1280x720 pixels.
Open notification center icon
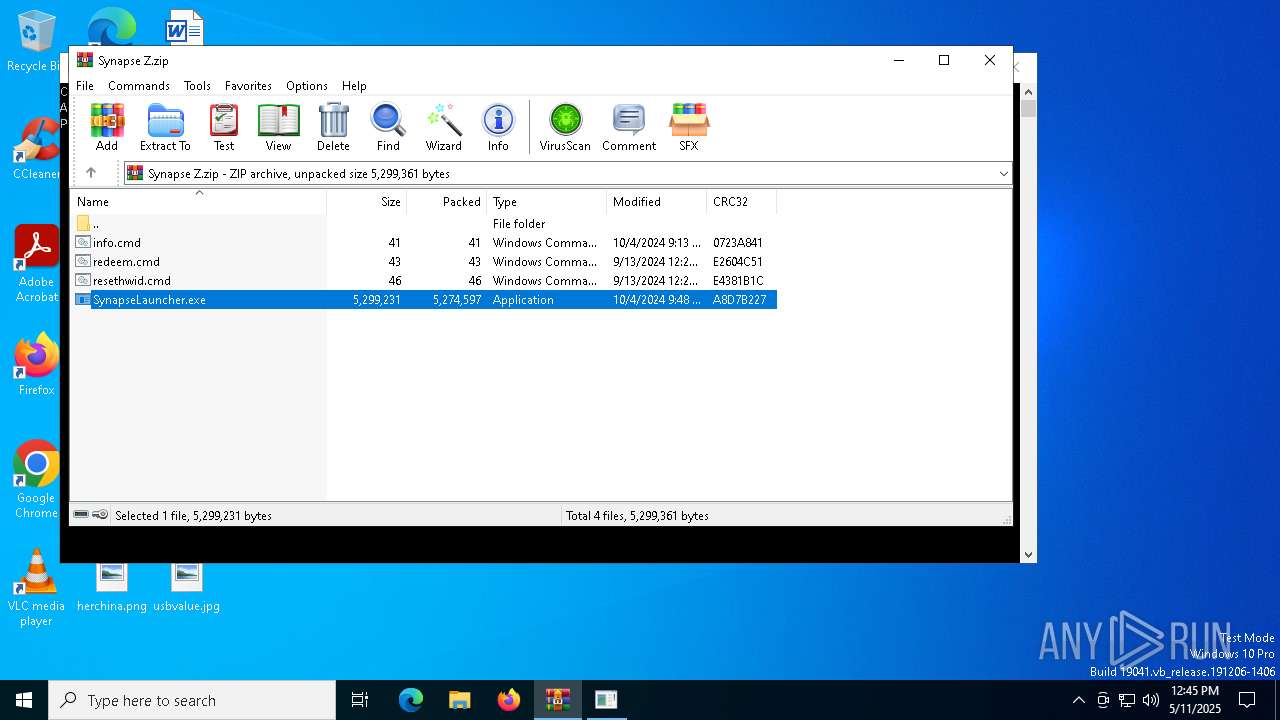[1247, 700]
